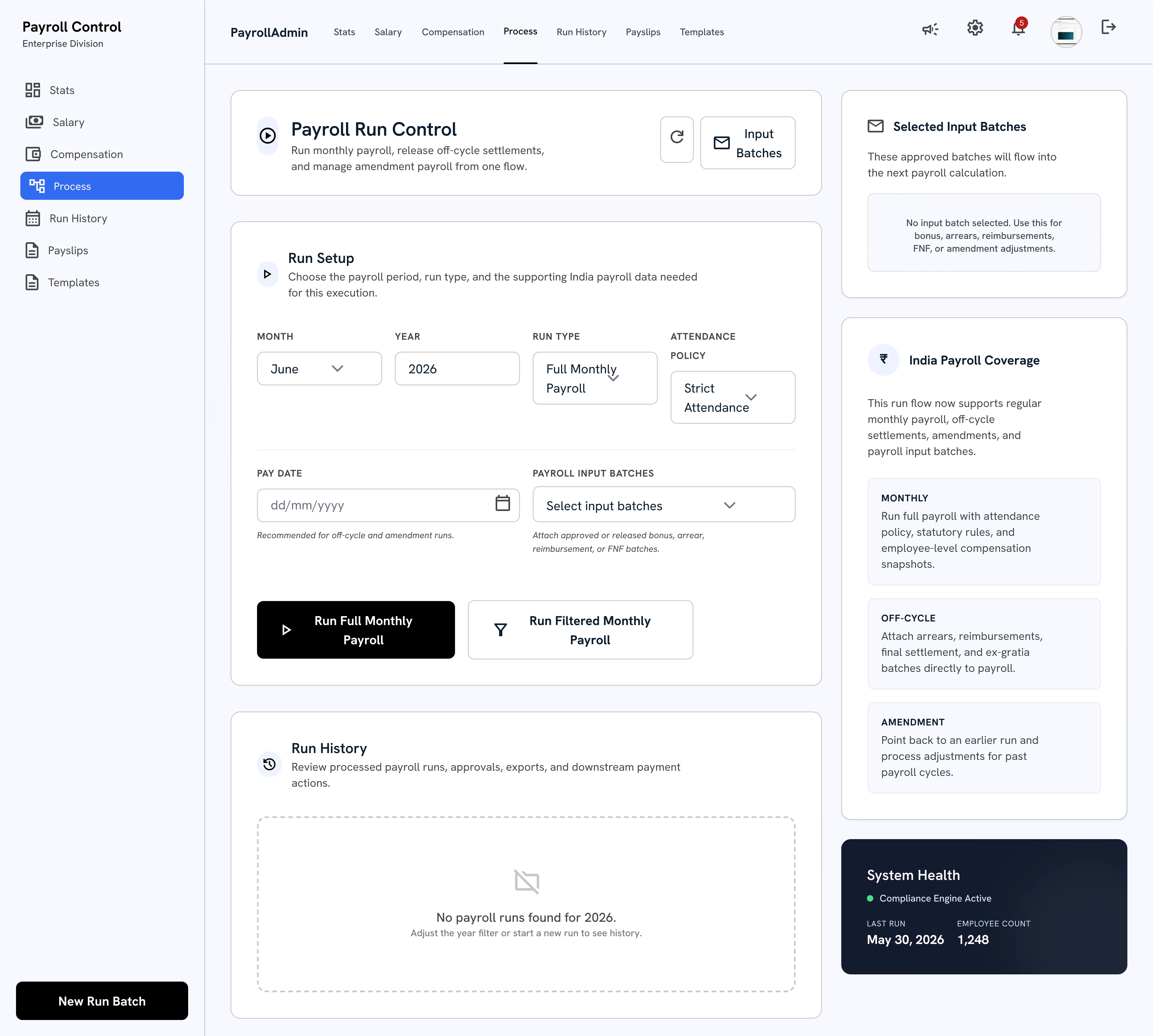Click the Stats dashboard icon in sidebar
Image resolution: width=1153 pixels, height=1036 pixels.
pos(33,90)
